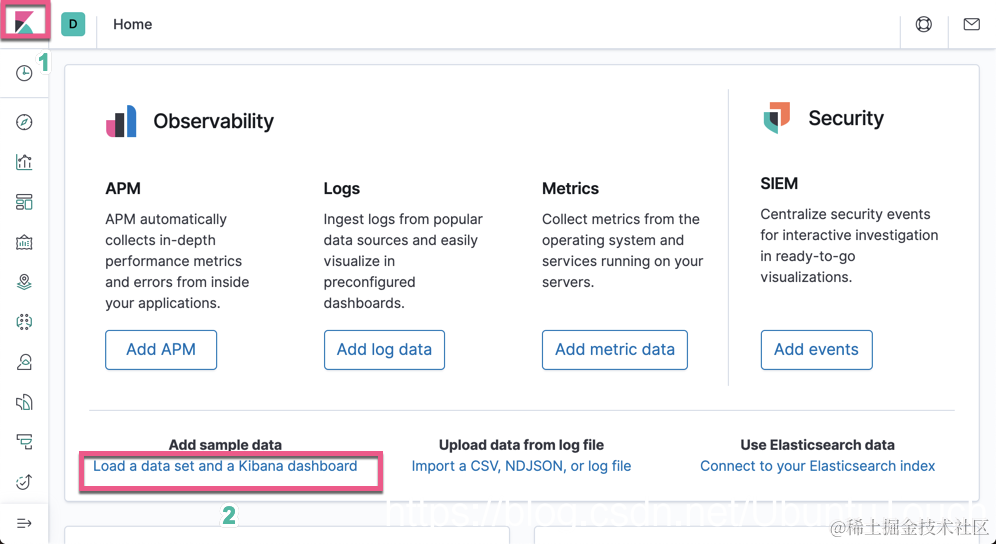Open the Help lifebuoy icon
This screenshot has width=996, height=544.
924,24
